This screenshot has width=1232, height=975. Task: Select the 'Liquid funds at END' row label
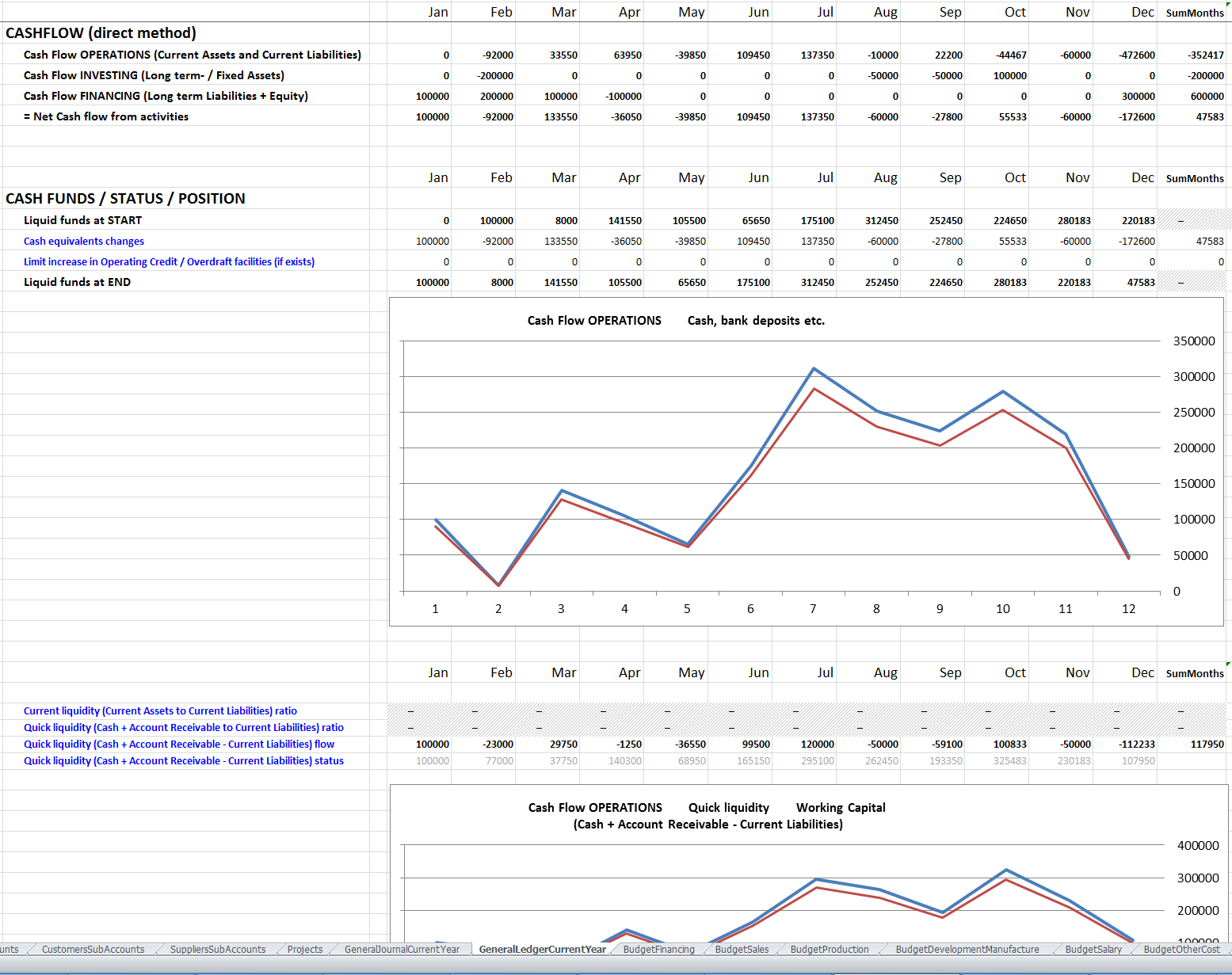[77, 283]
